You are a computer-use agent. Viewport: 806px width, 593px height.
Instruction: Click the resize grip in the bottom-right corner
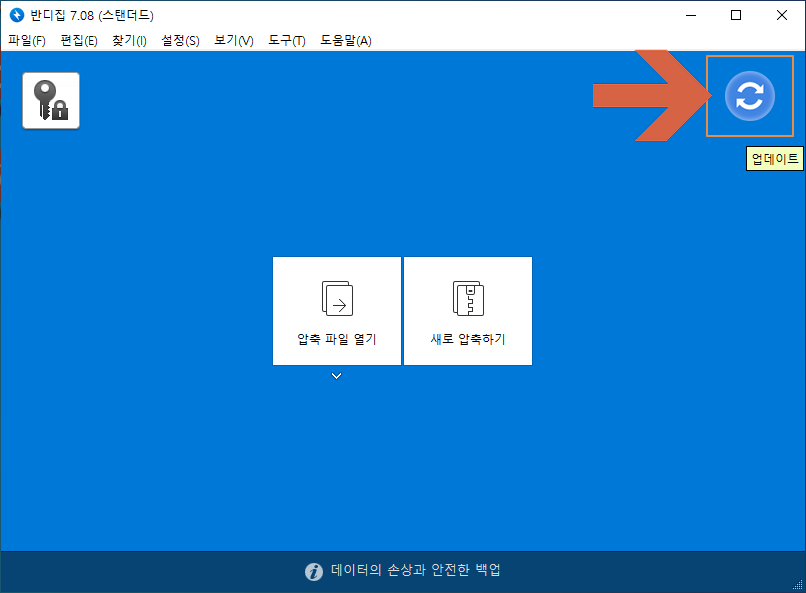(798, 585)
